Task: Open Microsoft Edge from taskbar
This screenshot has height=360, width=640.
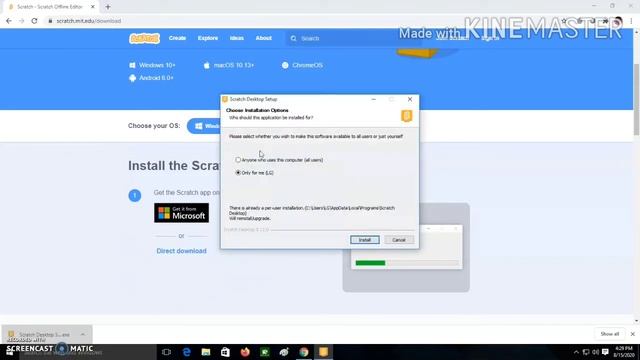Action: point(187,352)
